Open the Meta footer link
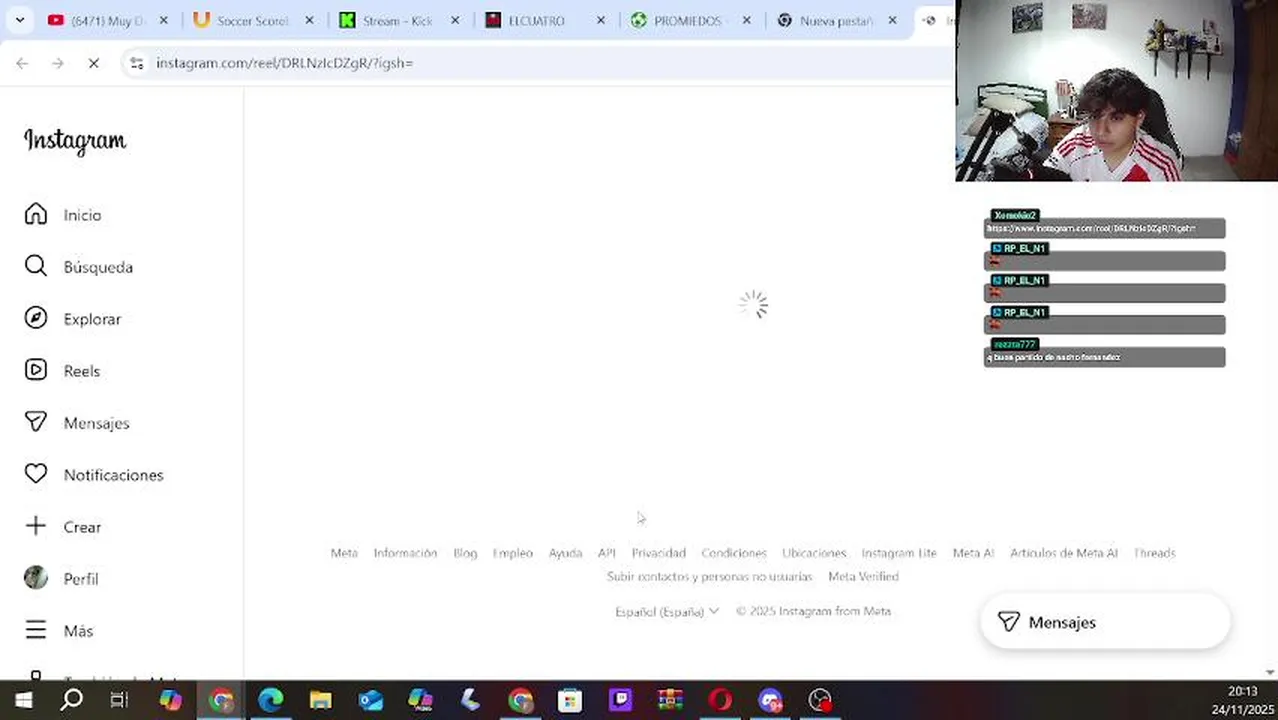This screenshot has height=720, width=1278. click(x=344, y=553)
